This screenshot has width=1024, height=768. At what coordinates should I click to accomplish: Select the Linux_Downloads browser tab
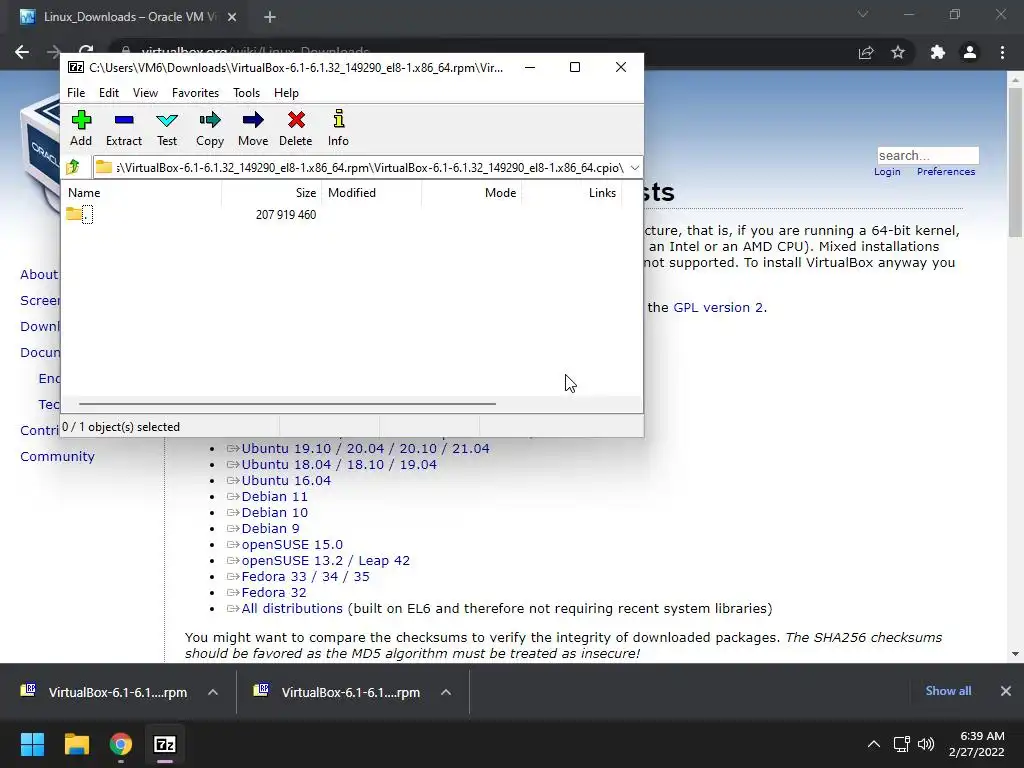tap(129, 17)
